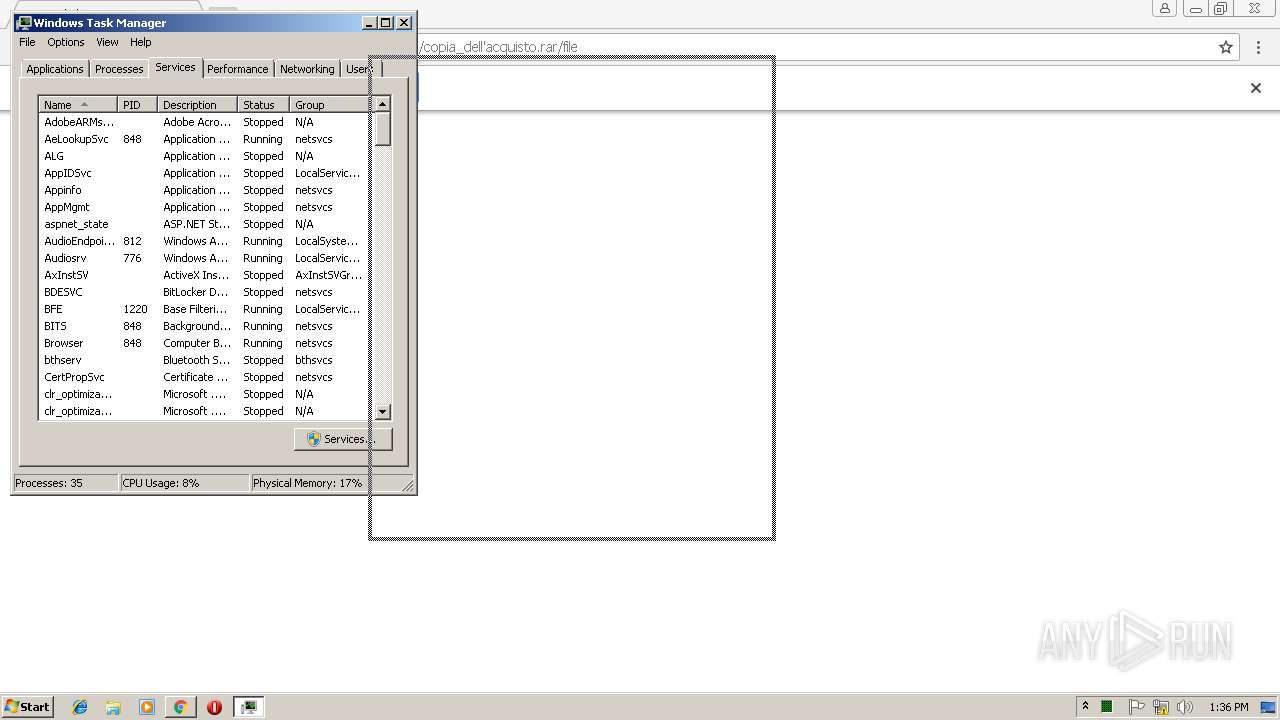Image resolution: width=1280 pixels, height=720 pixels.
Task: Switch to the Performance tab
Action: point(238,69)
